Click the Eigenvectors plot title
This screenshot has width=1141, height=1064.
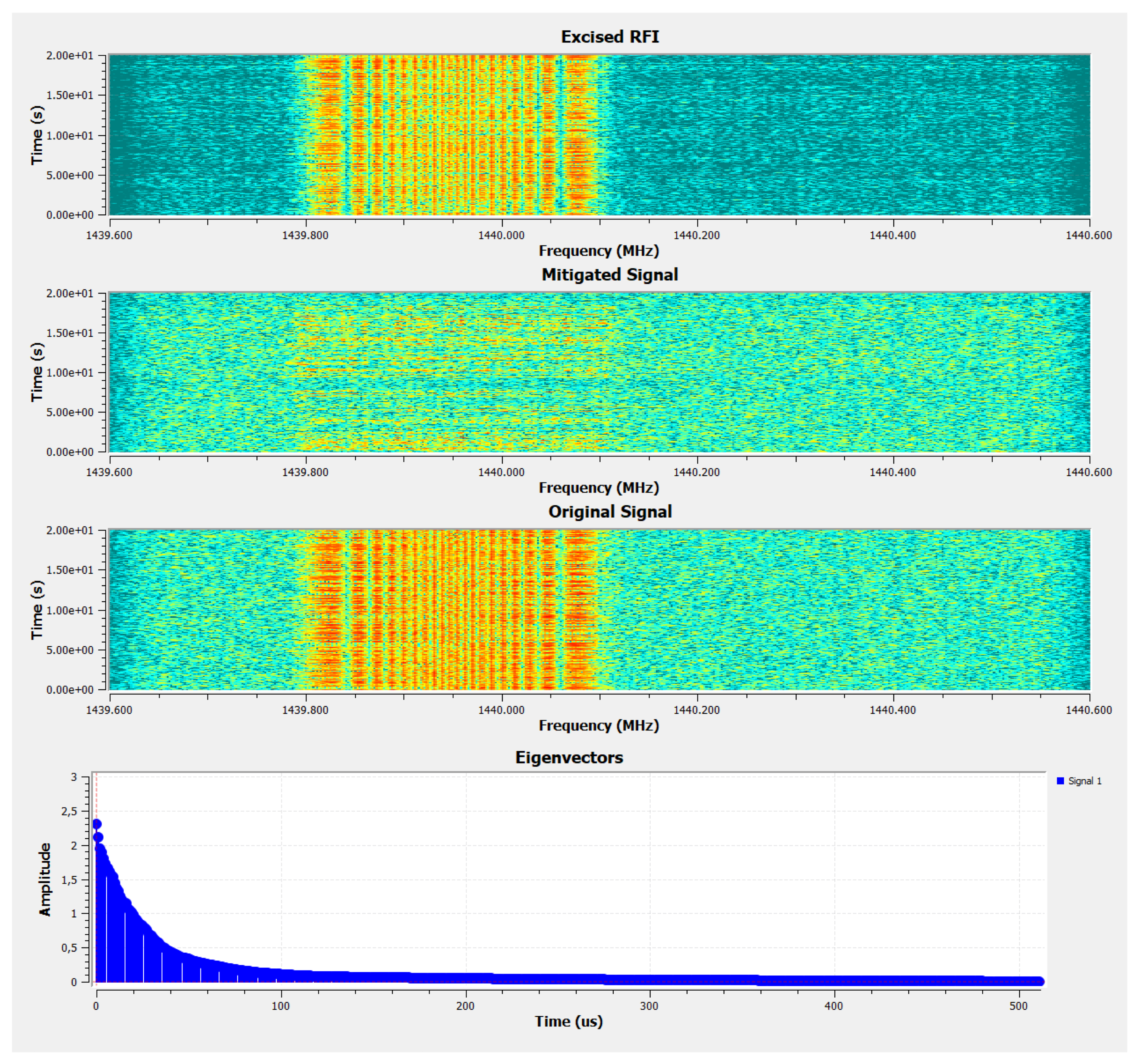pyautogui.click(x=569, y=757)
